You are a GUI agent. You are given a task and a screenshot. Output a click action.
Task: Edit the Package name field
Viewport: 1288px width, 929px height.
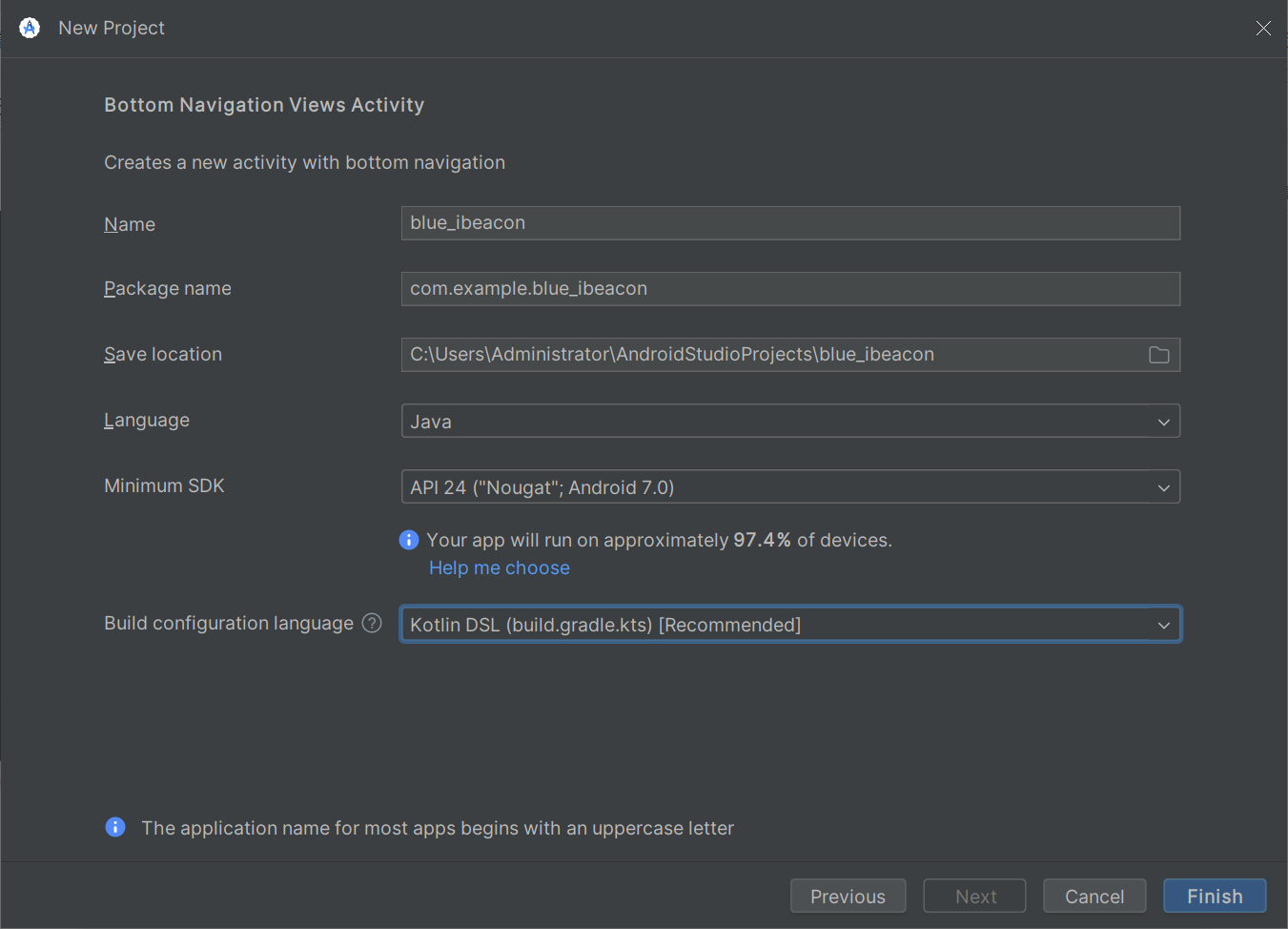790,289
